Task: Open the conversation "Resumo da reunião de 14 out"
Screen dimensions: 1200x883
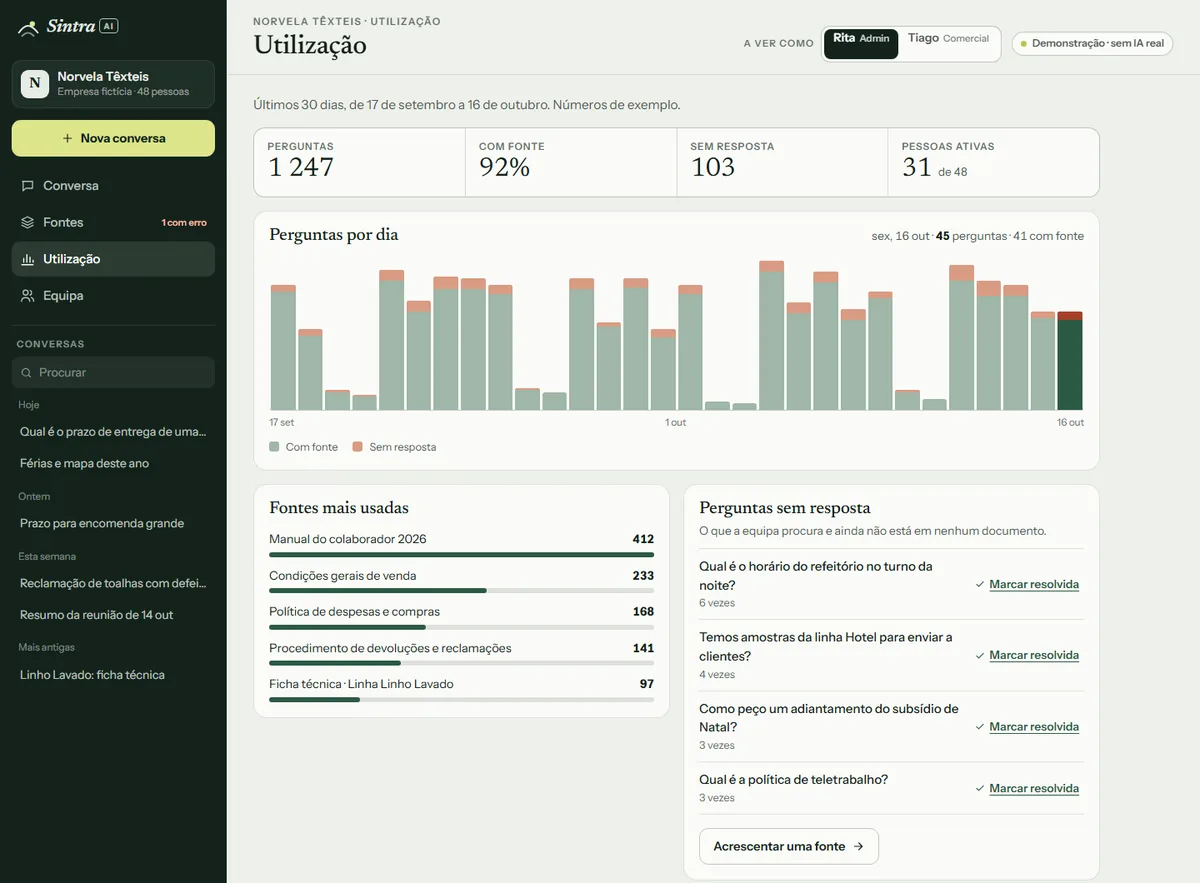Action: tap(113, 615)
